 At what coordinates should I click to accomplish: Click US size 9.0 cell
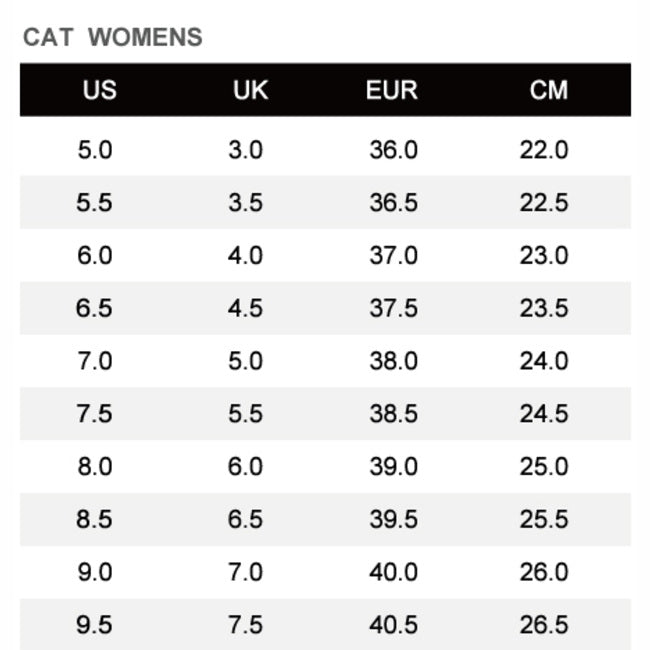[x=95, y=572]
